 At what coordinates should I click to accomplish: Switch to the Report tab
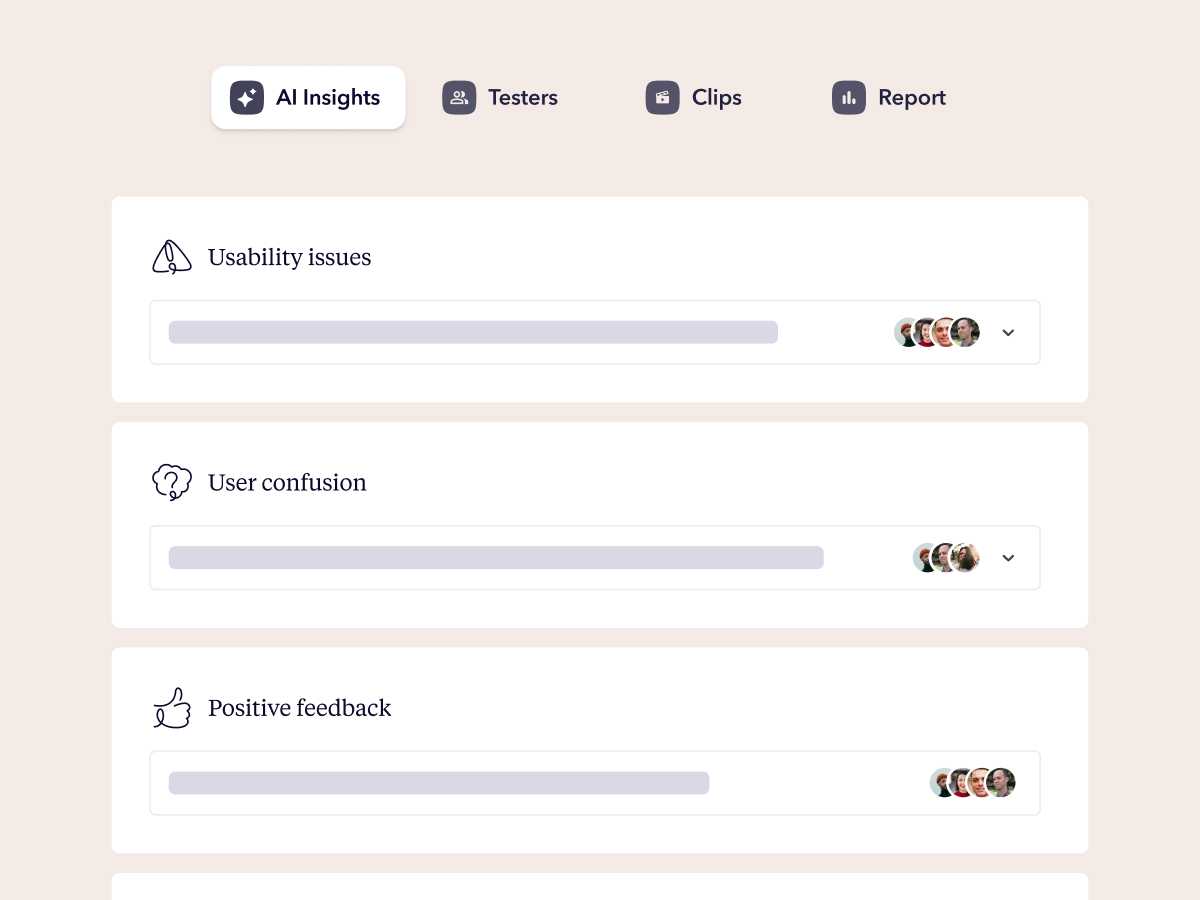pos(889,97)
